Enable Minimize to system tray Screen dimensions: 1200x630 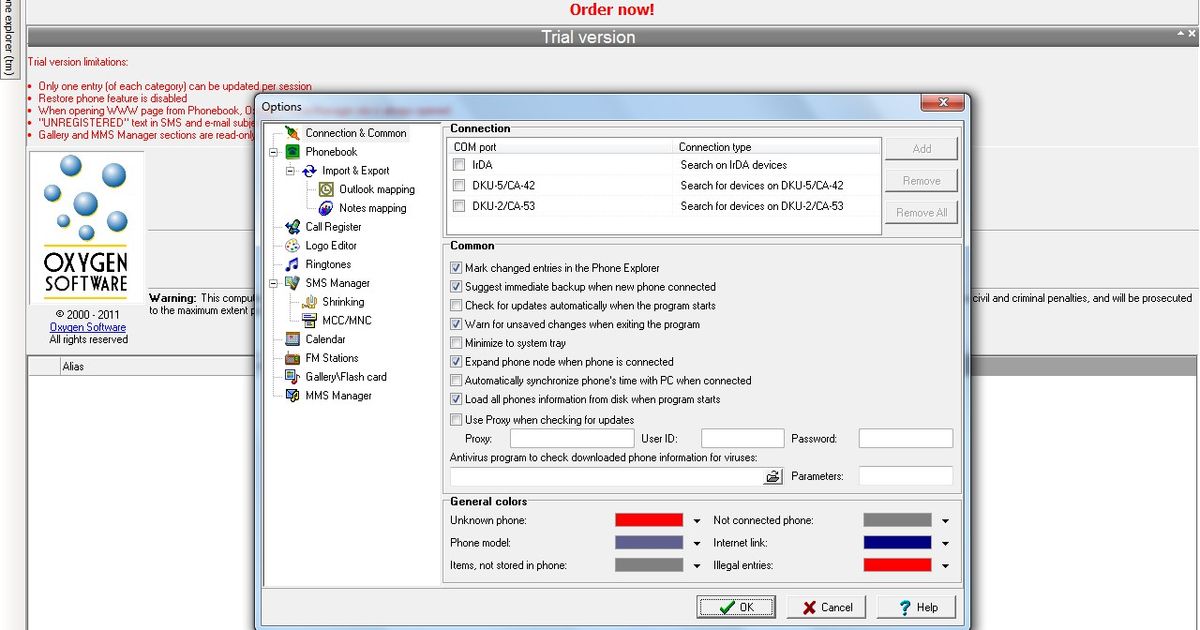coord(456,343)
